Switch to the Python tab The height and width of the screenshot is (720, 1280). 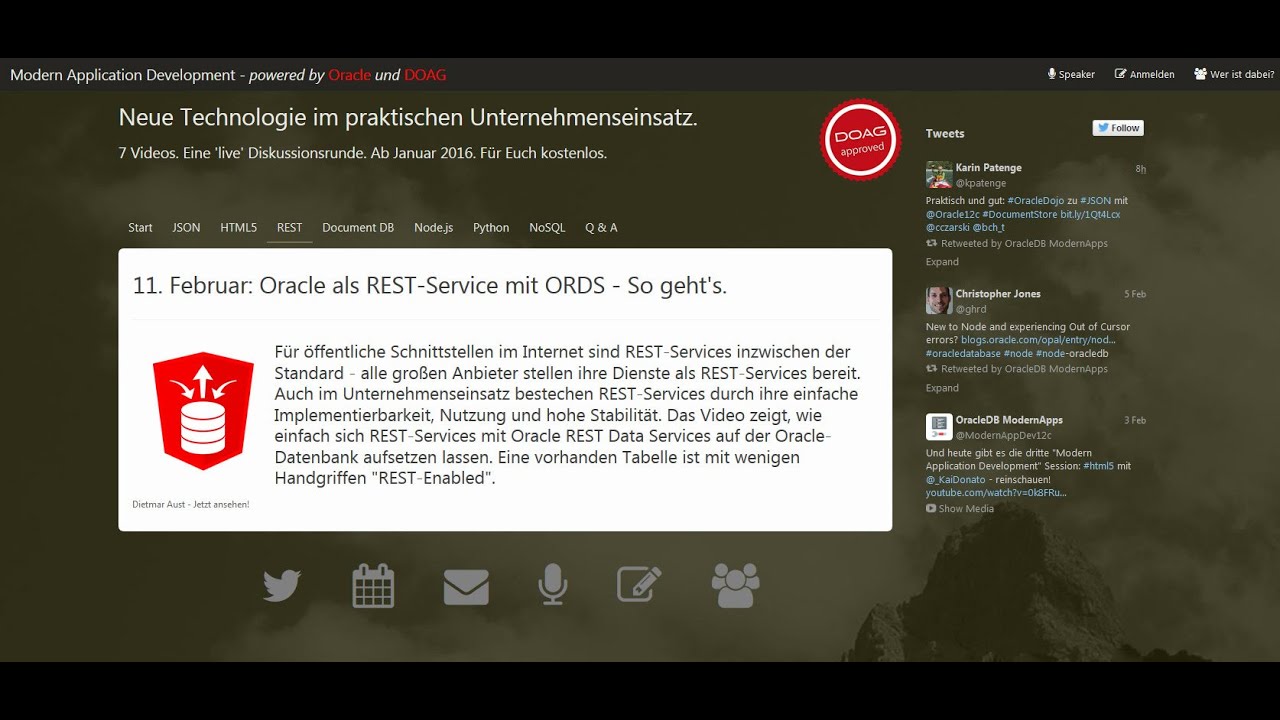[x=491, y=228]
